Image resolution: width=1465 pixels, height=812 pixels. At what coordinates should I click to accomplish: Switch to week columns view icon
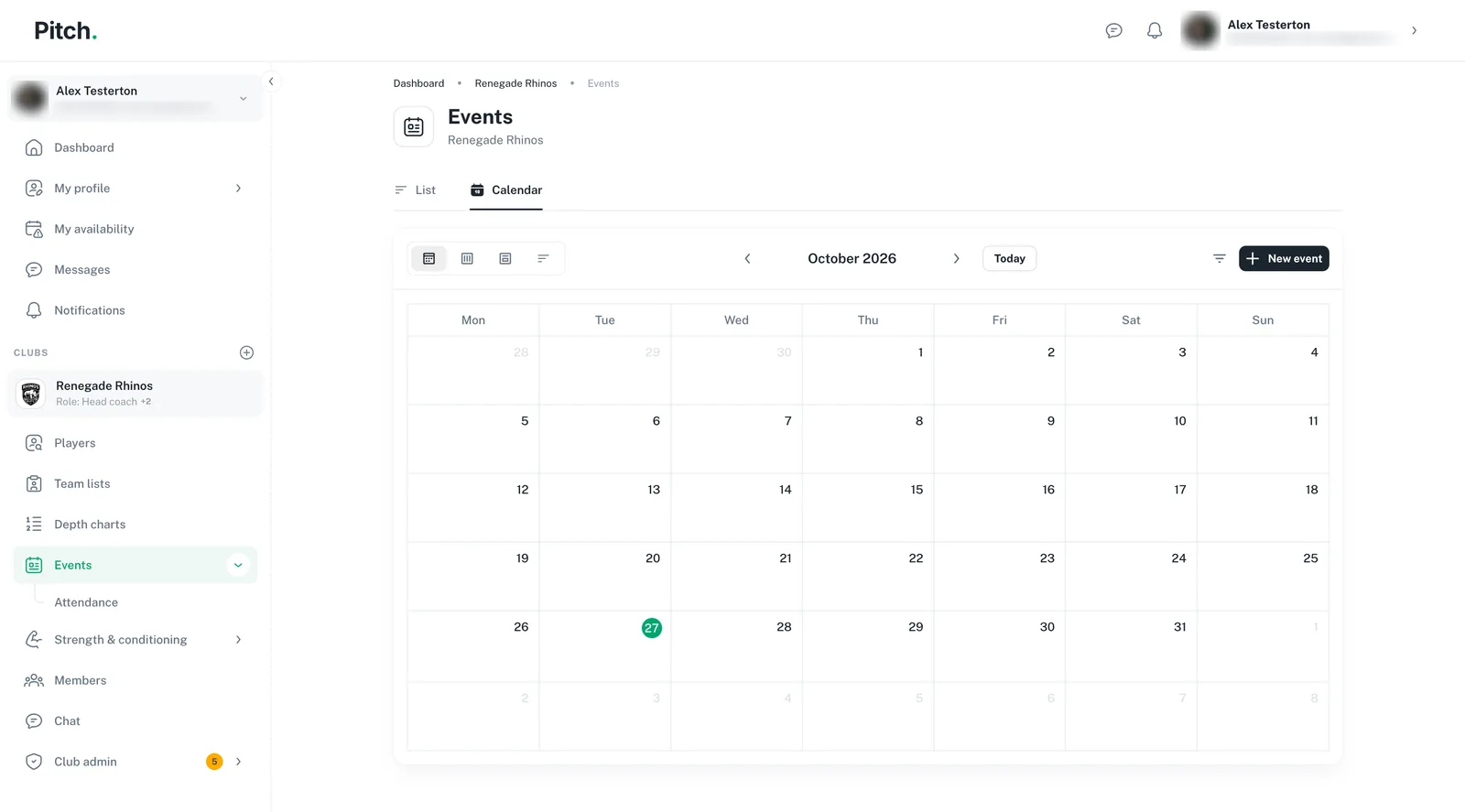point(467,259)
